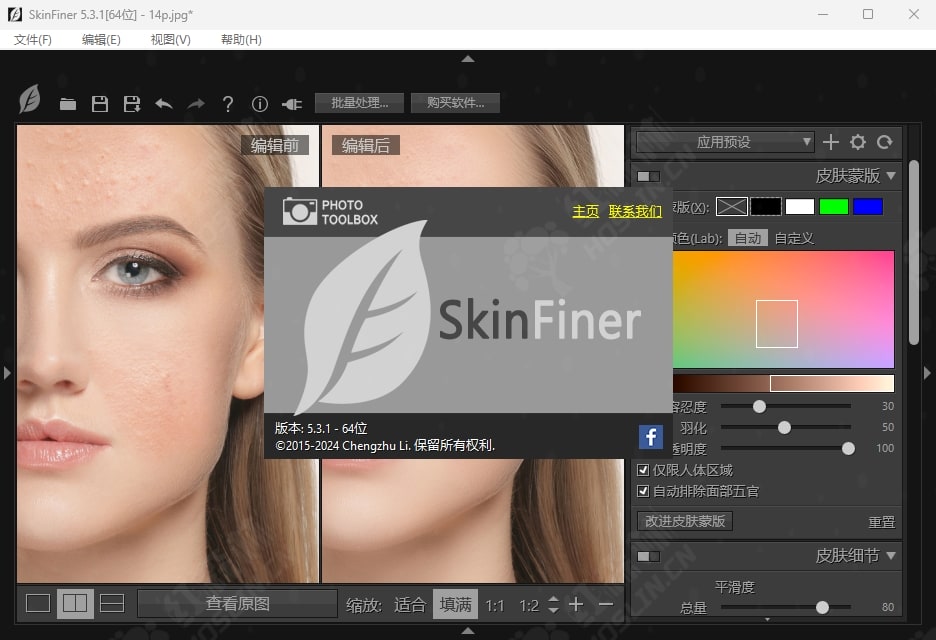
Task: Set zoom to 1:2
Action: pos(529,606)
